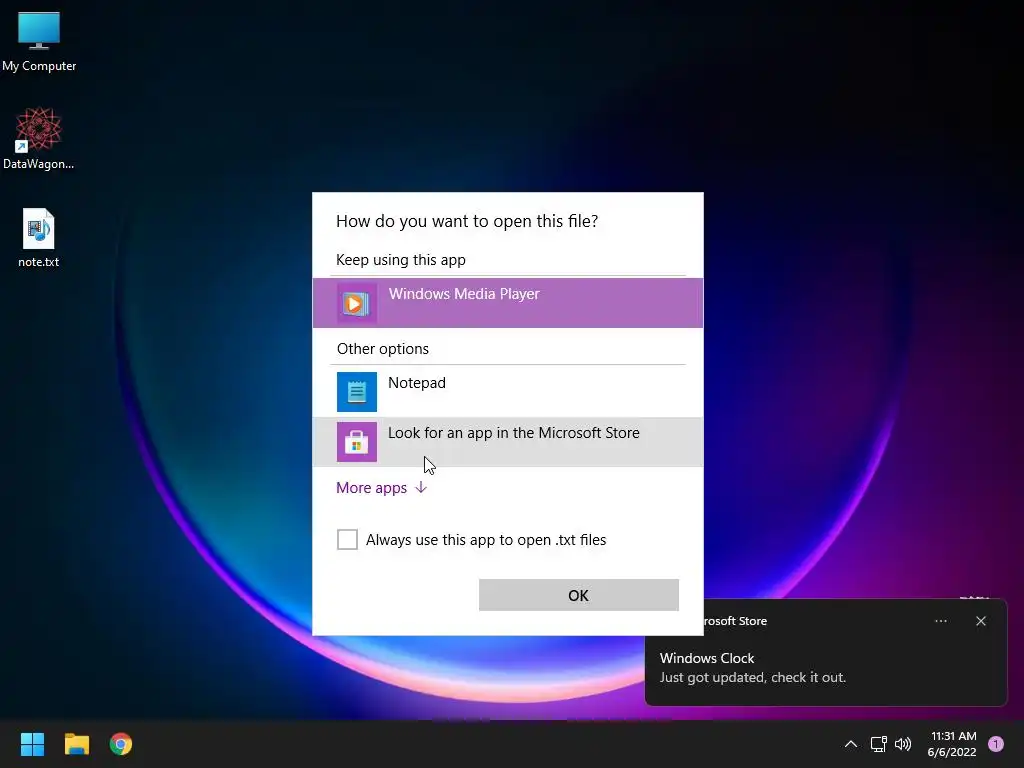This screenshot has width=1024, height=768.
Task: Click Always use this app label text
Action: (x=486, y=540)
